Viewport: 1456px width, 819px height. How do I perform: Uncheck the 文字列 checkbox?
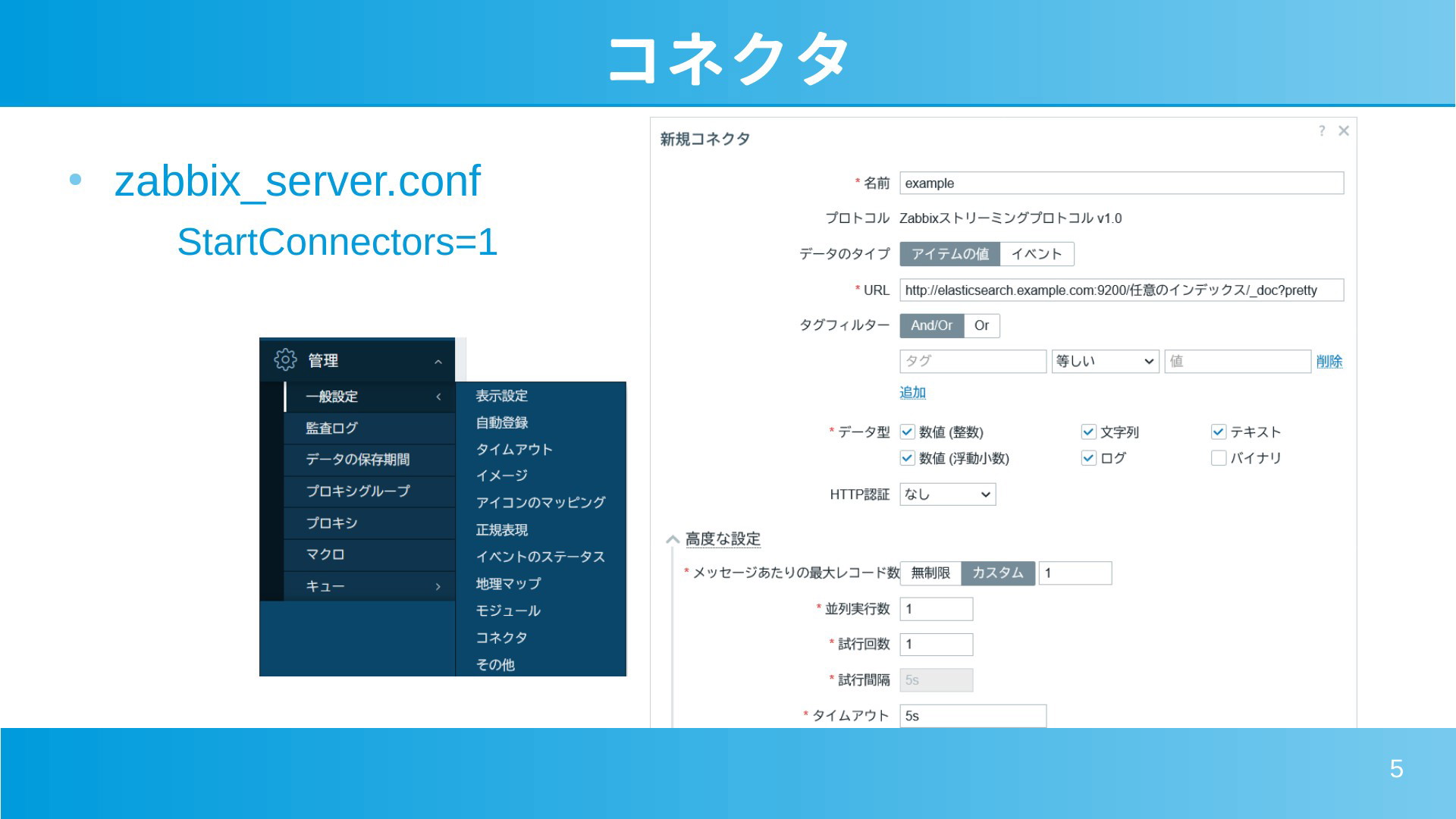pyautogui.click(x=1088, y=431)
